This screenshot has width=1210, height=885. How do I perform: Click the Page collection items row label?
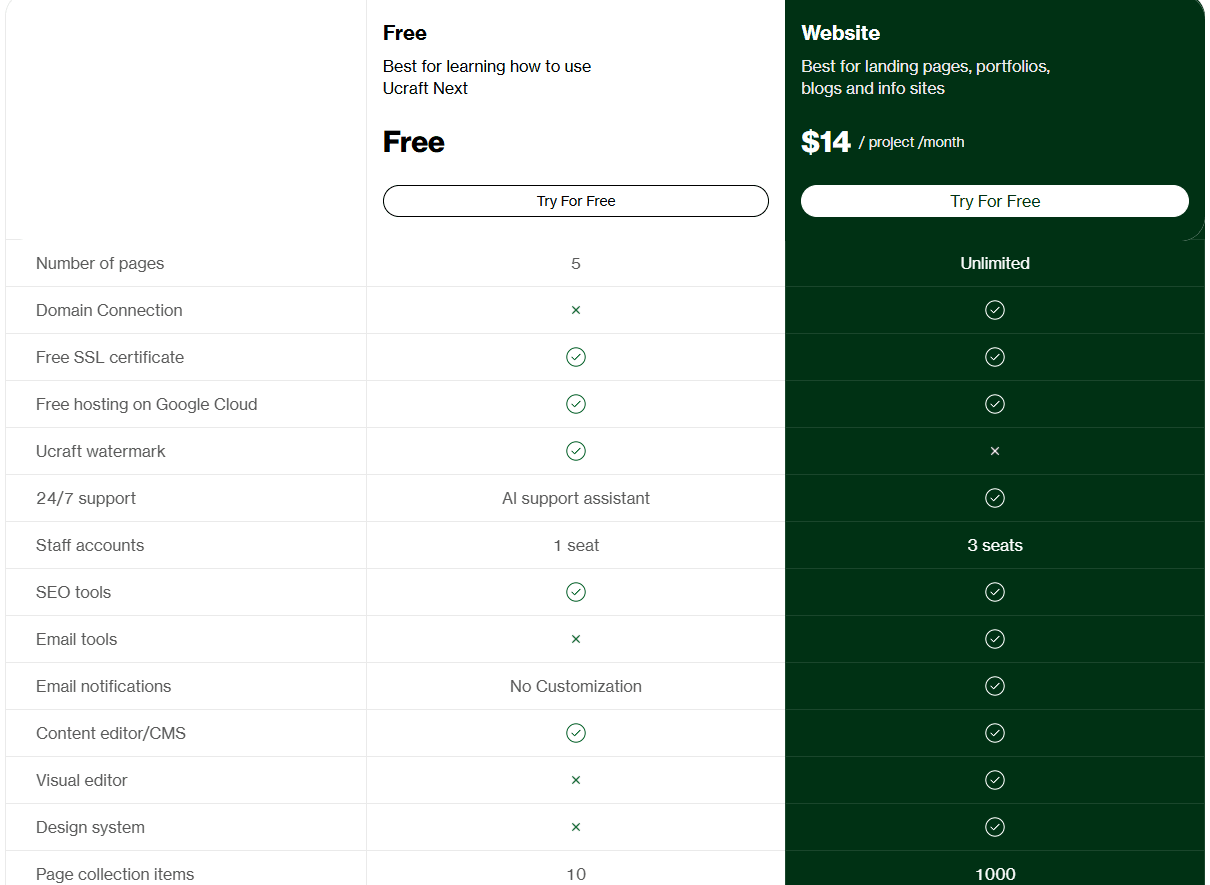coord(115,875)
